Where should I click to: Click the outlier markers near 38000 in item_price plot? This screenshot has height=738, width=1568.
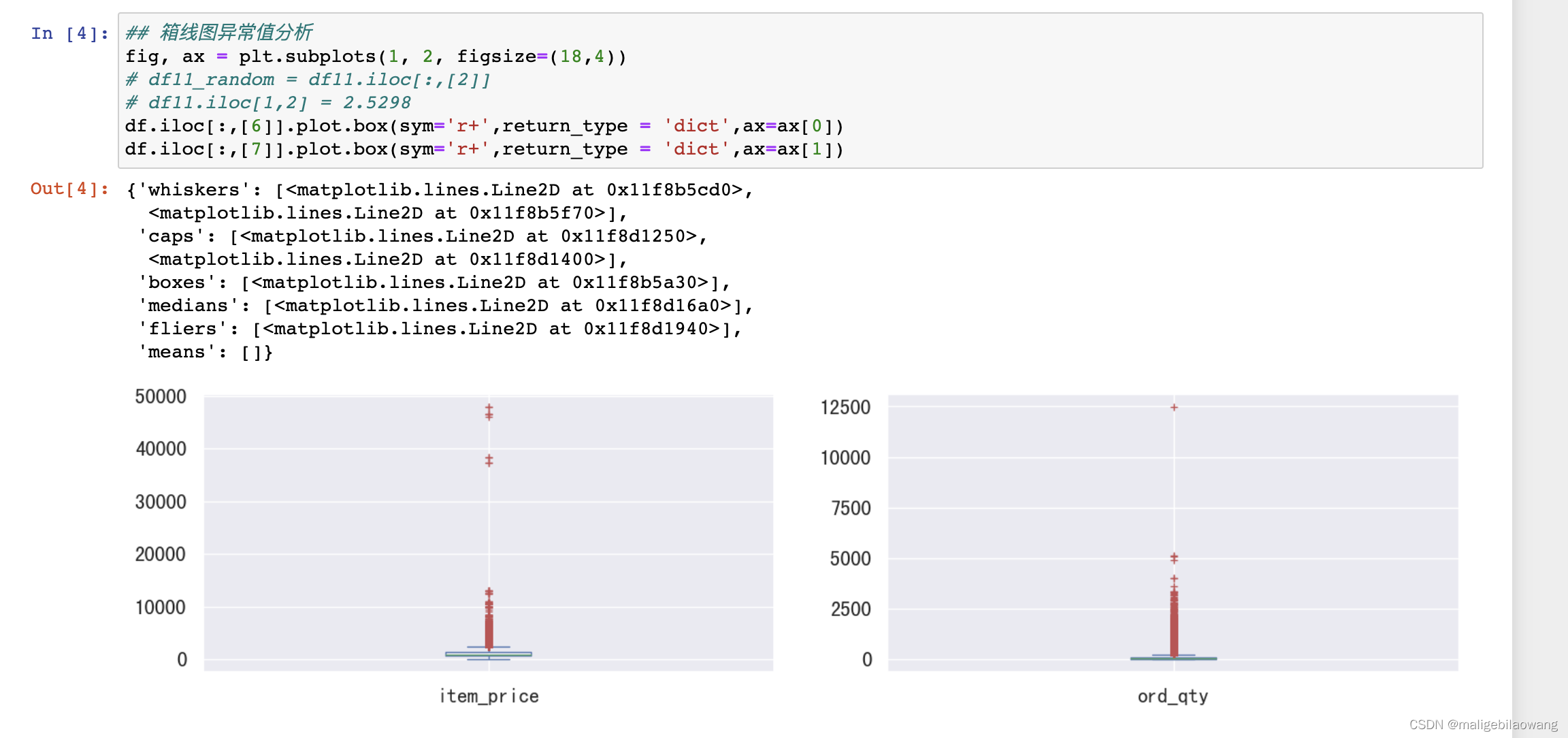pos(489,460)
